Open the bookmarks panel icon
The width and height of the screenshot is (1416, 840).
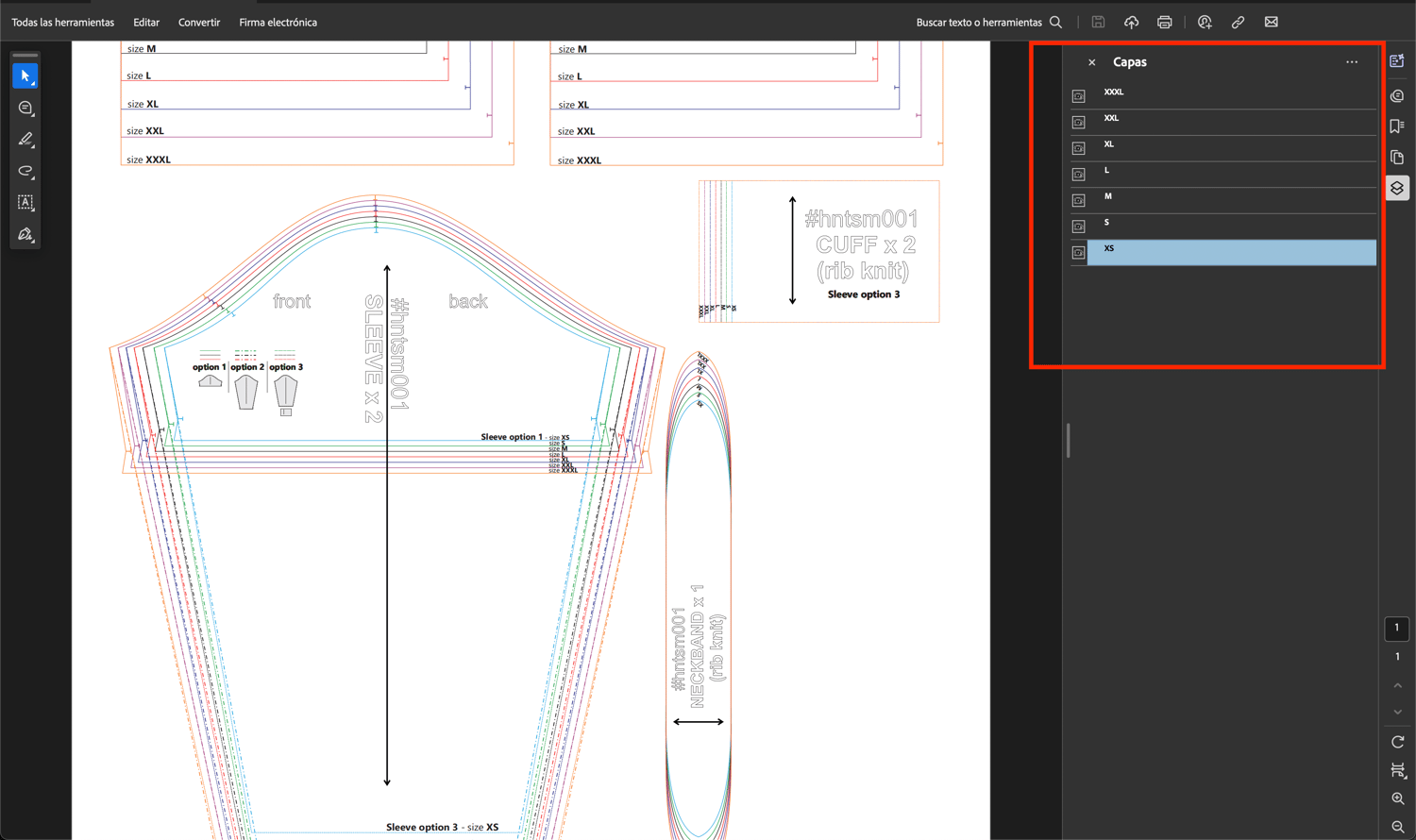click(1397, 126)
